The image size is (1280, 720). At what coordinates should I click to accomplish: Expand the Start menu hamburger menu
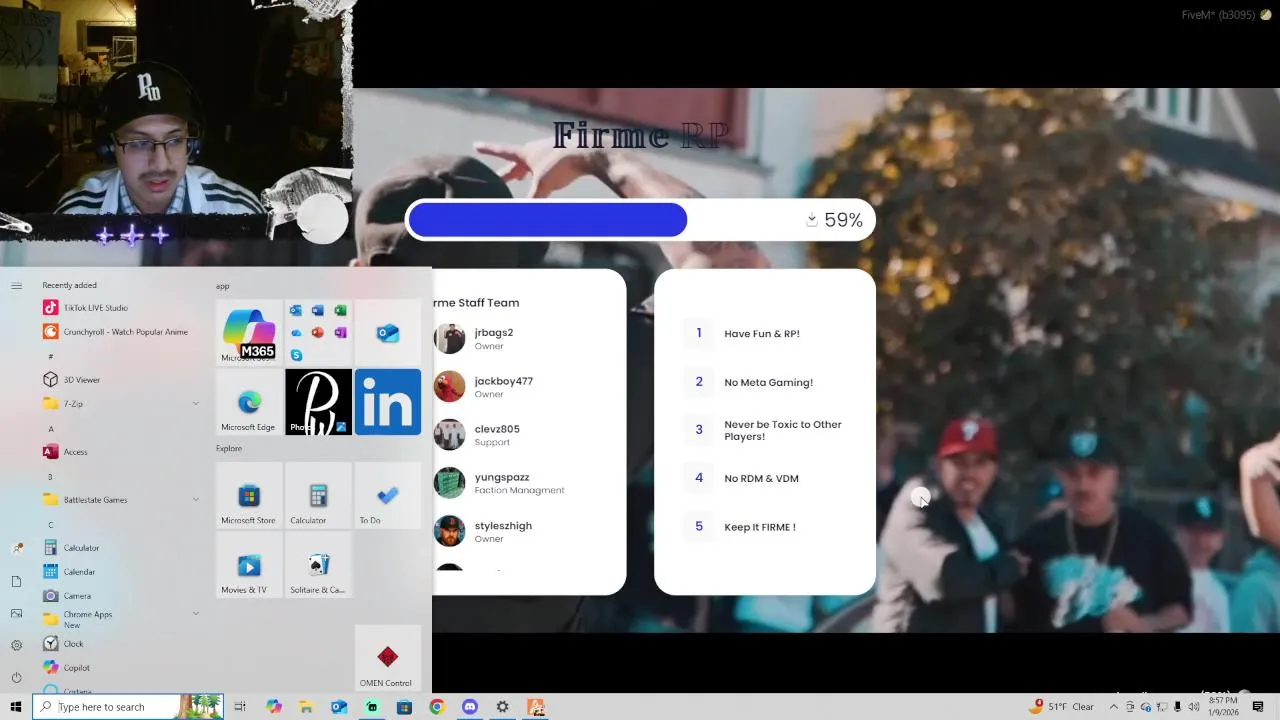[16, 286]
